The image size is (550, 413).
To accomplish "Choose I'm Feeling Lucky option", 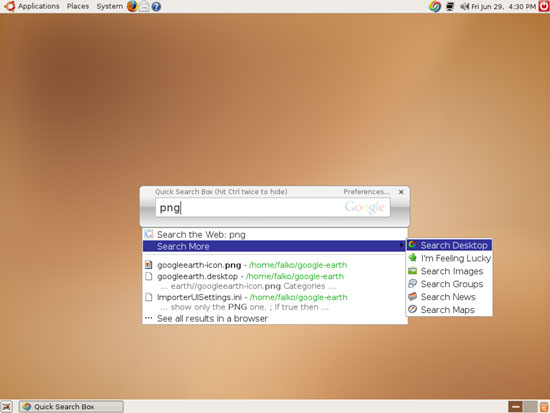I will pos(449,258).
